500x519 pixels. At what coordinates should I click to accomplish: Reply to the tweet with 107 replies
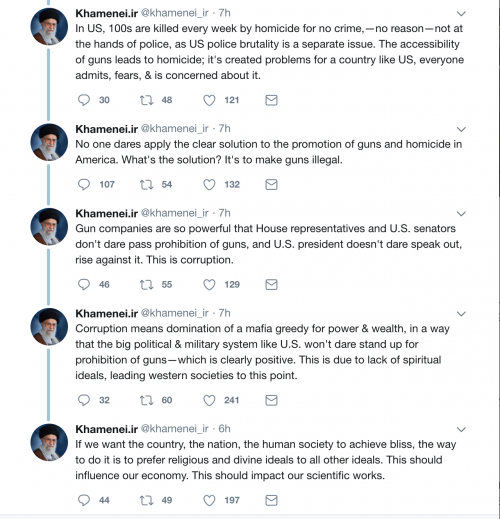[x=84, y=184]
